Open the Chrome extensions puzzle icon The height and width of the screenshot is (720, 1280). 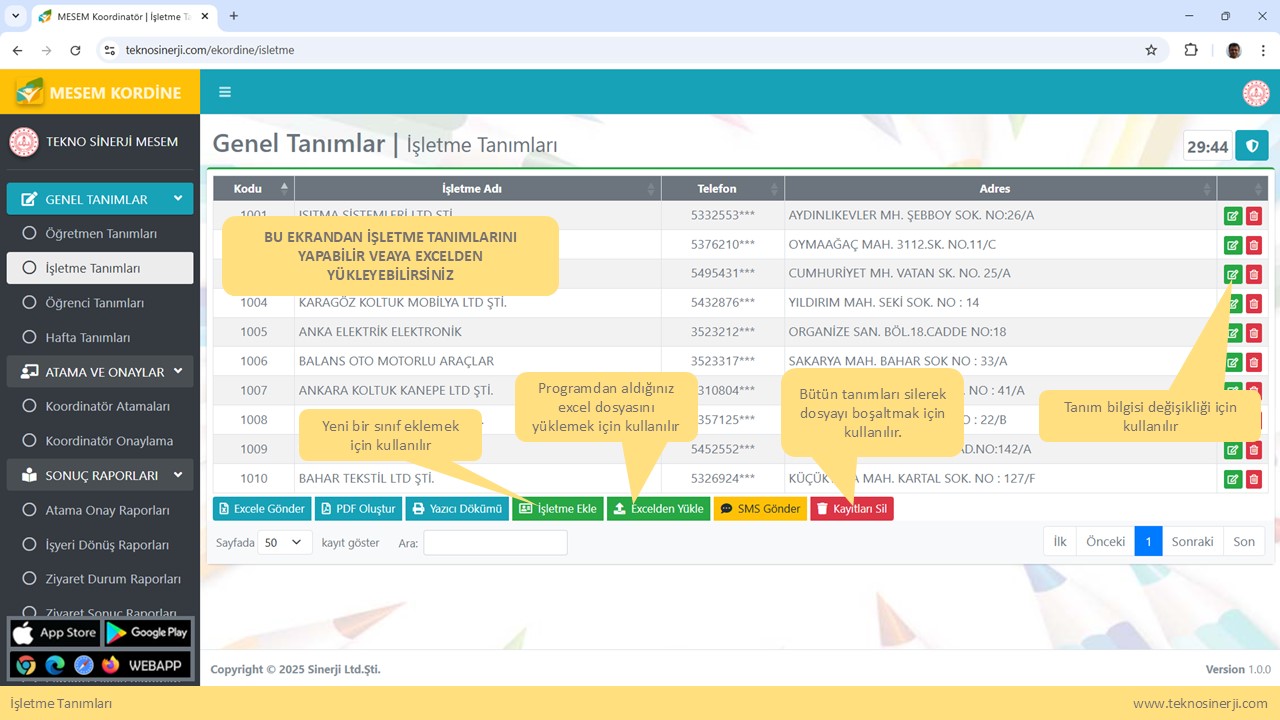pyautogui.click(x=1191, y=50)
